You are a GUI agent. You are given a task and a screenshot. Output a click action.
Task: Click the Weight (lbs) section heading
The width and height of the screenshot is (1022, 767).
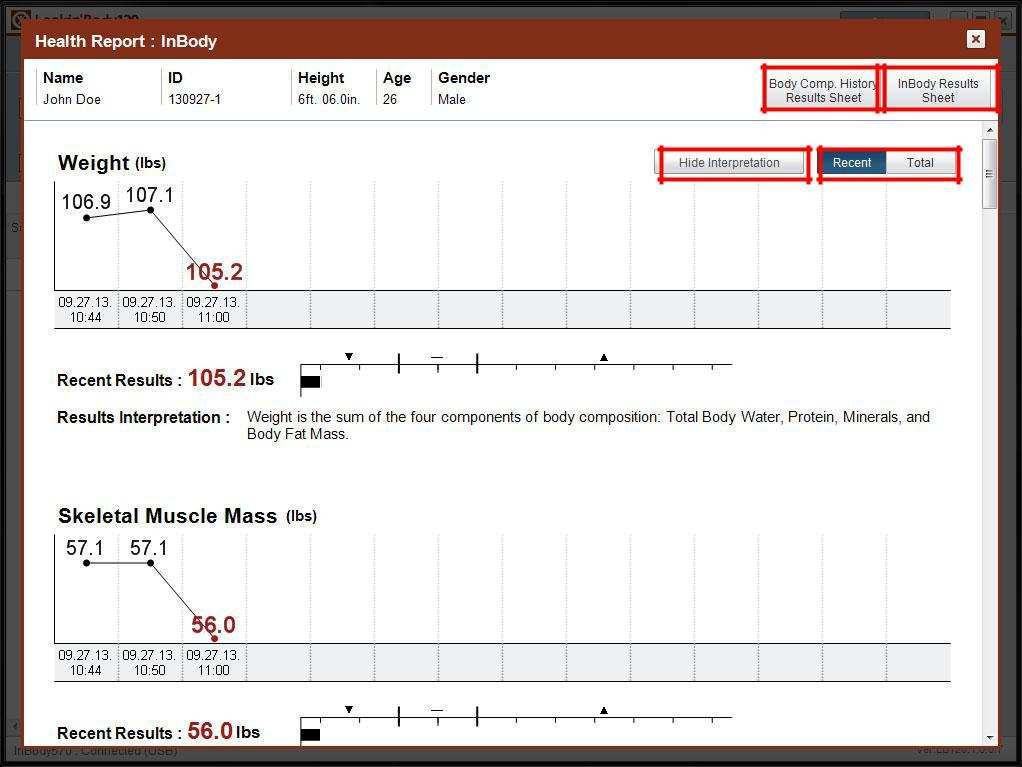(111, 162)
